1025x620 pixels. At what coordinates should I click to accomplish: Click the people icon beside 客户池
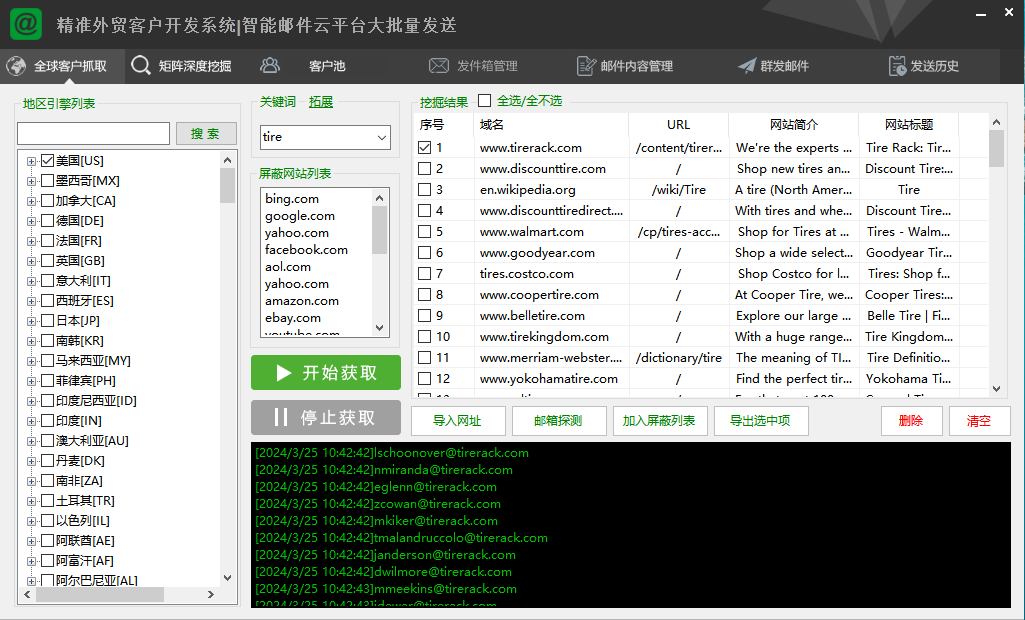(270, 65)
